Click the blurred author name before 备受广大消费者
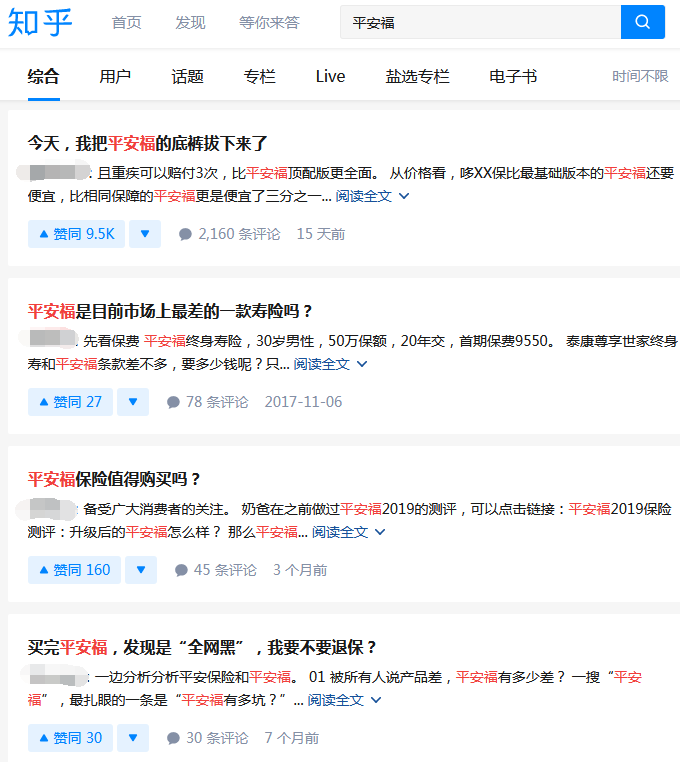 tap(47, 509)
